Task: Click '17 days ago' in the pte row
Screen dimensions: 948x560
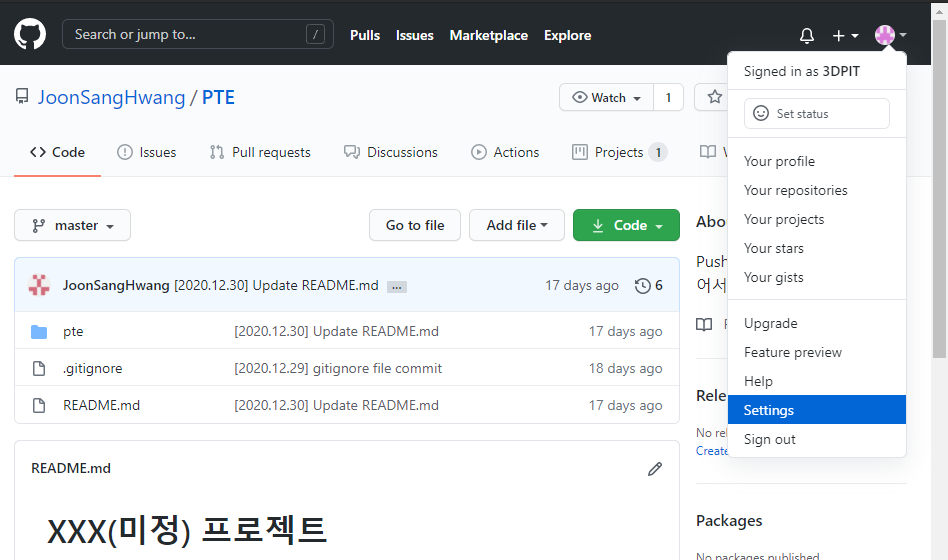Action: (x=626, y=331)
